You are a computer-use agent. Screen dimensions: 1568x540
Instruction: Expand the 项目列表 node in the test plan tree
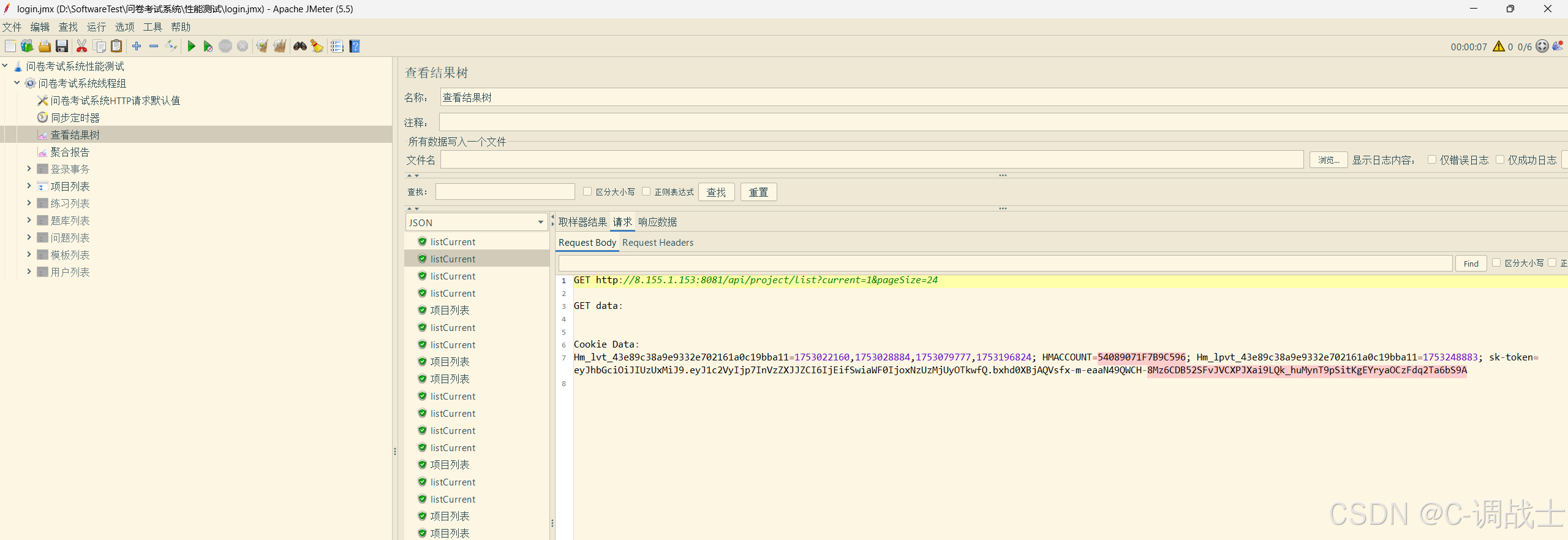29,186
